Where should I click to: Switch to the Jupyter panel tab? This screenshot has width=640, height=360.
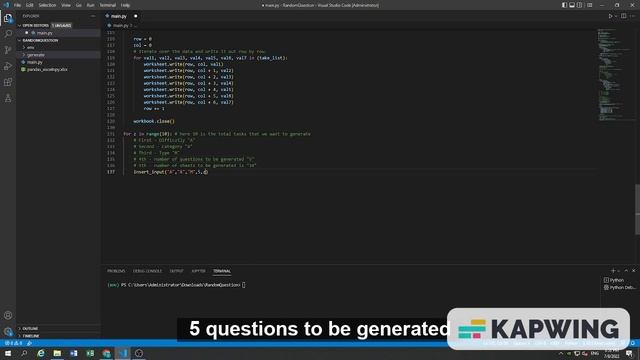click(198, 271)
